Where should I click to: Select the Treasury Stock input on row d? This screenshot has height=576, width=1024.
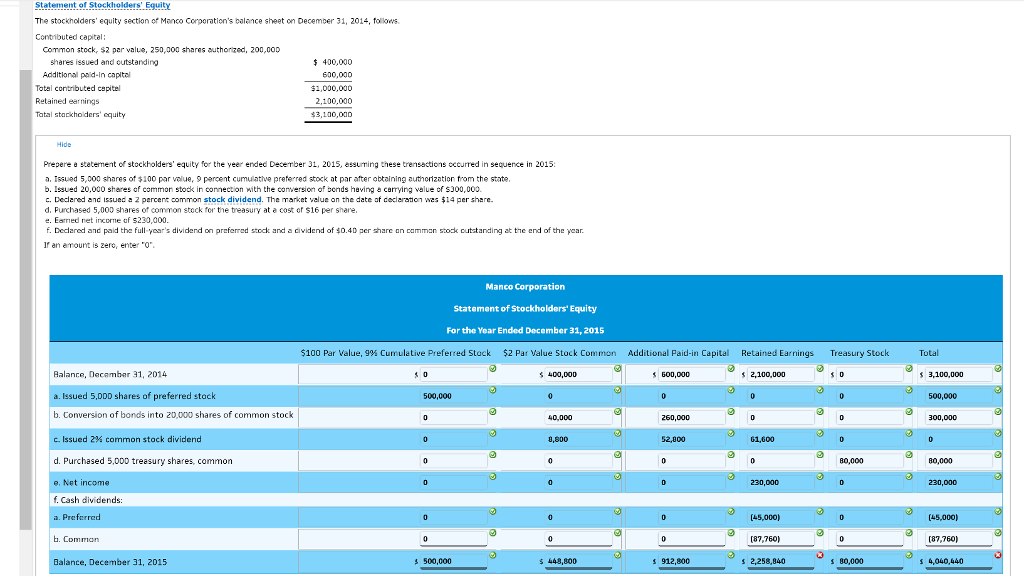867,460
